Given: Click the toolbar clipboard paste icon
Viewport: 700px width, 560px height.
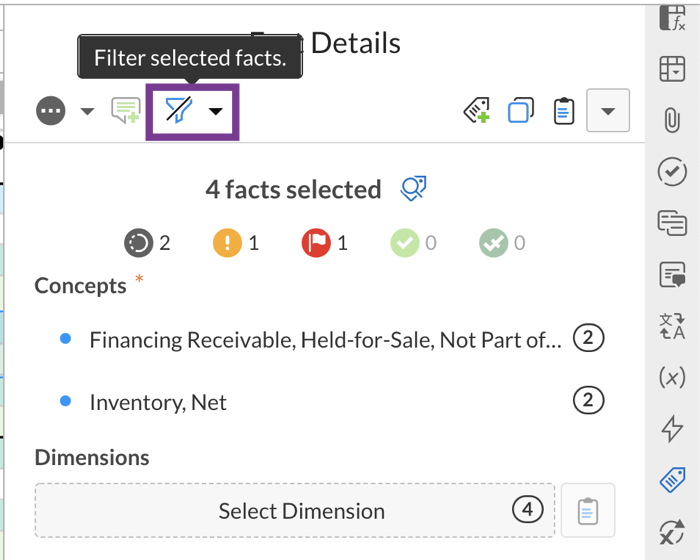Looking at the screenshot, I should point(564,111).
